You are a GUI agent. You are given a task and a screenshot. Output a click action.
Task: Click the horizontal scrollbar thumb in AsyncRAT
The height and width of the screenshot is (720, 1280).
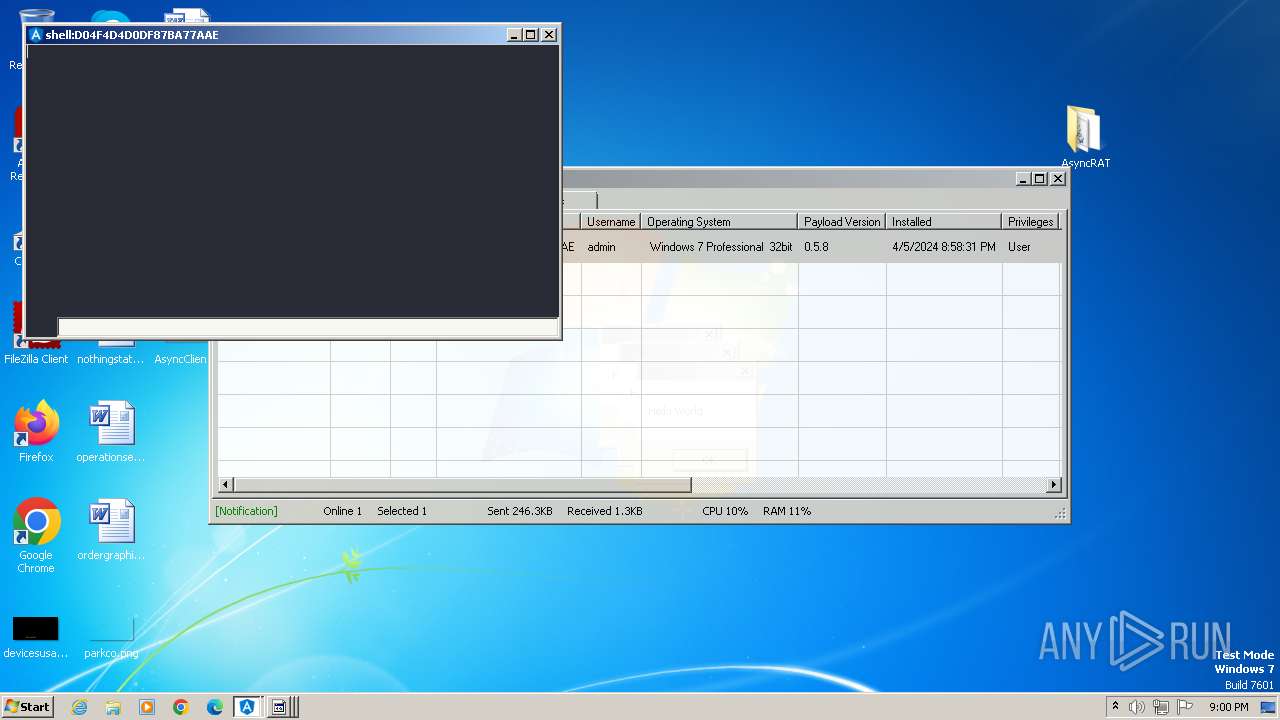coord(462,485)
